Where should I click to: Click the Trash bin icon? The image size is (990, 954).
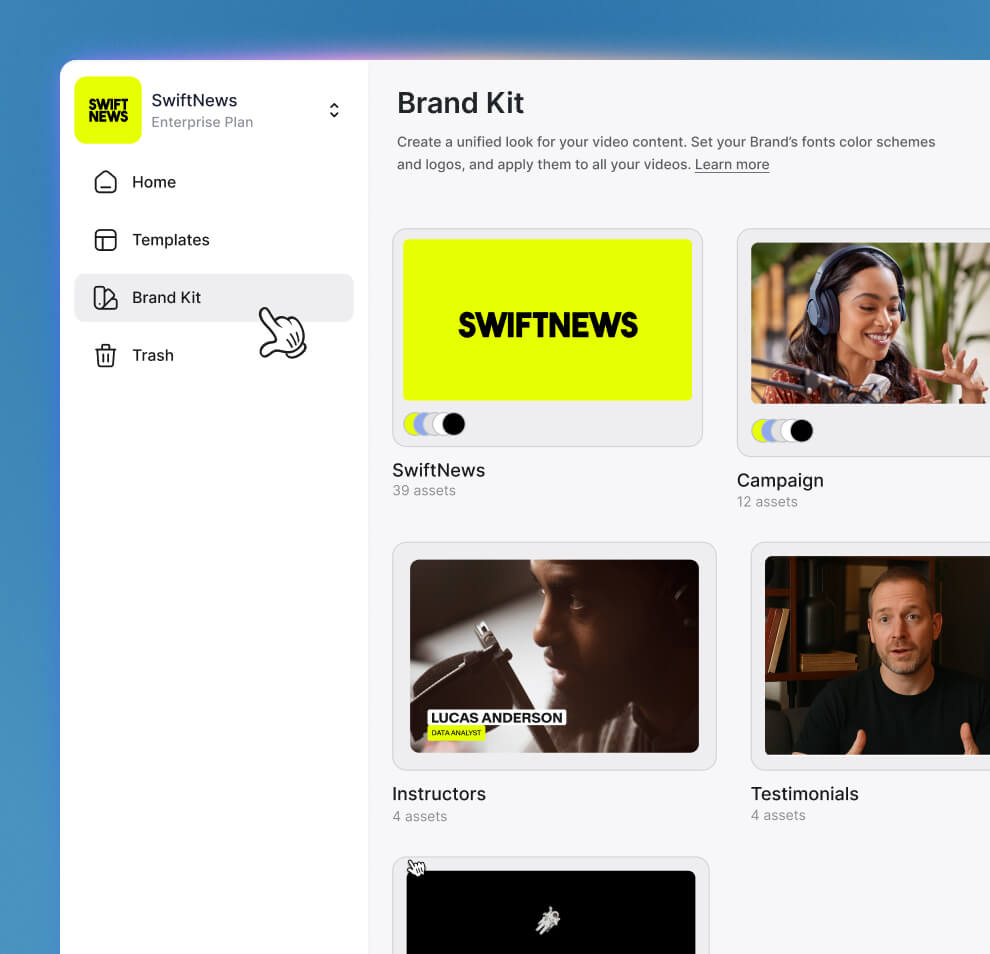[x=105, y=355]
